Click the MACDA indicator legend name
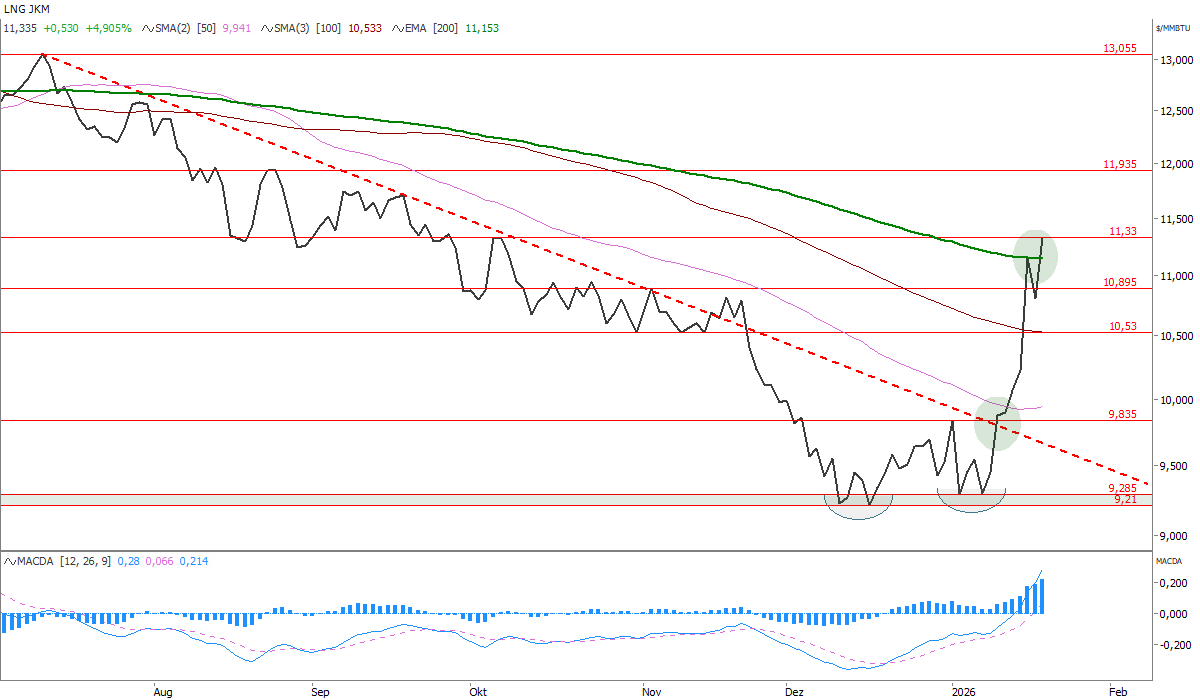The width and height of the screenshot is (1200, 700). 37,562
